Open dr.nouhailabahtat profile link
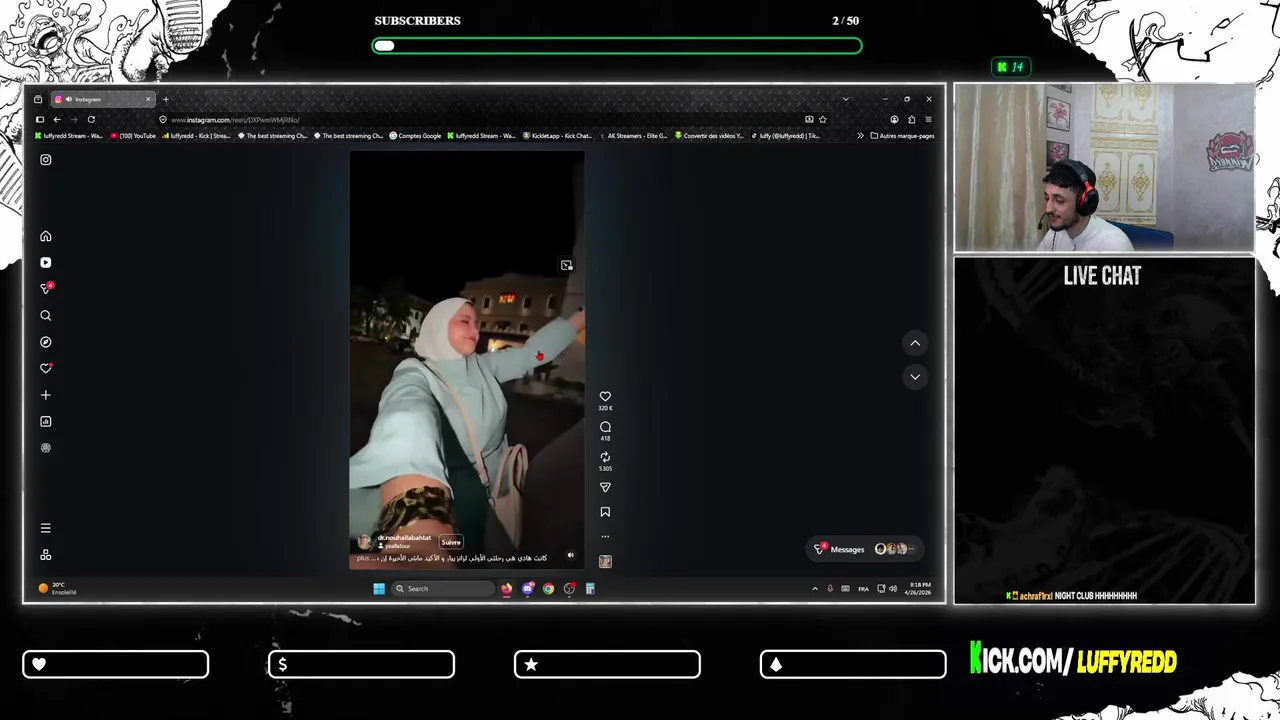The image size is (1280, 720). click(x=404, y=538)
